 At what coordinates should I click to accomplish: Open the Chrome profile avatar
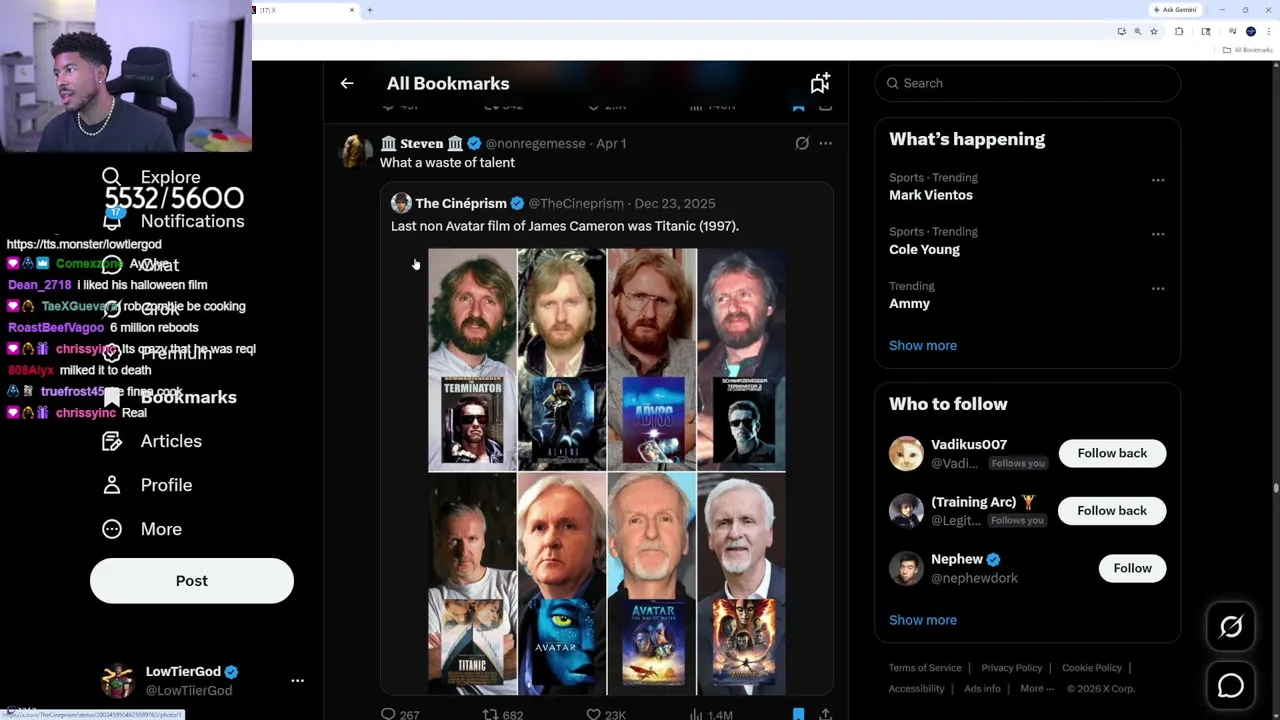coord(1251,32)
